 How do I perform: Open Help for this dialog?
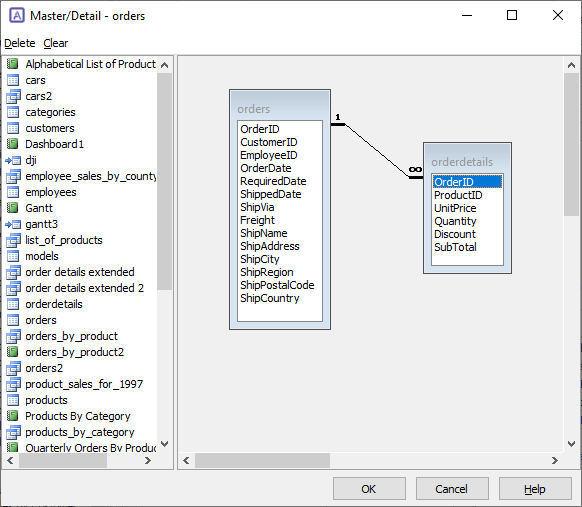point(535,489)
